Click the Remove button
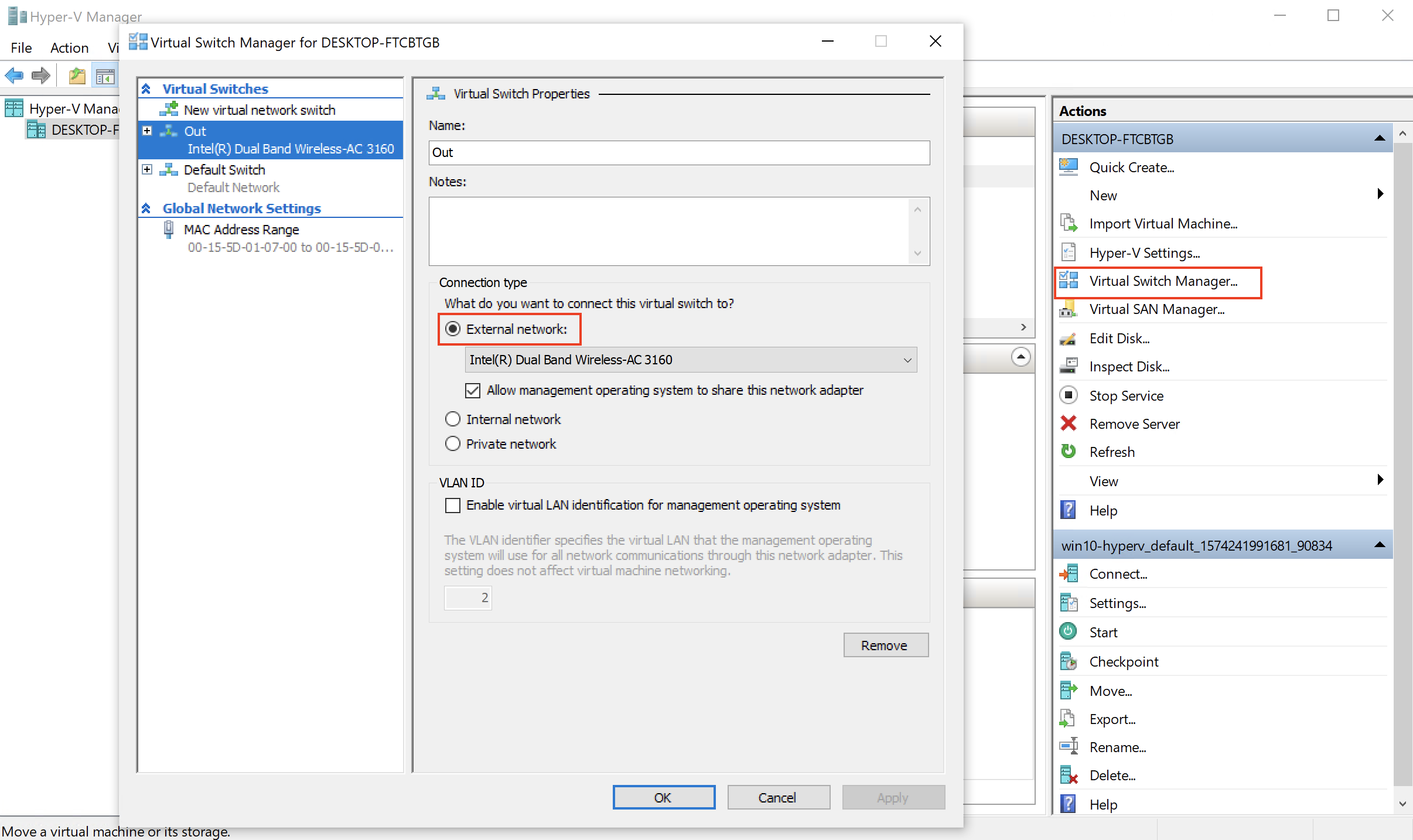The width and height of the screenshot is (1413, 840). (x=885, y=646)
